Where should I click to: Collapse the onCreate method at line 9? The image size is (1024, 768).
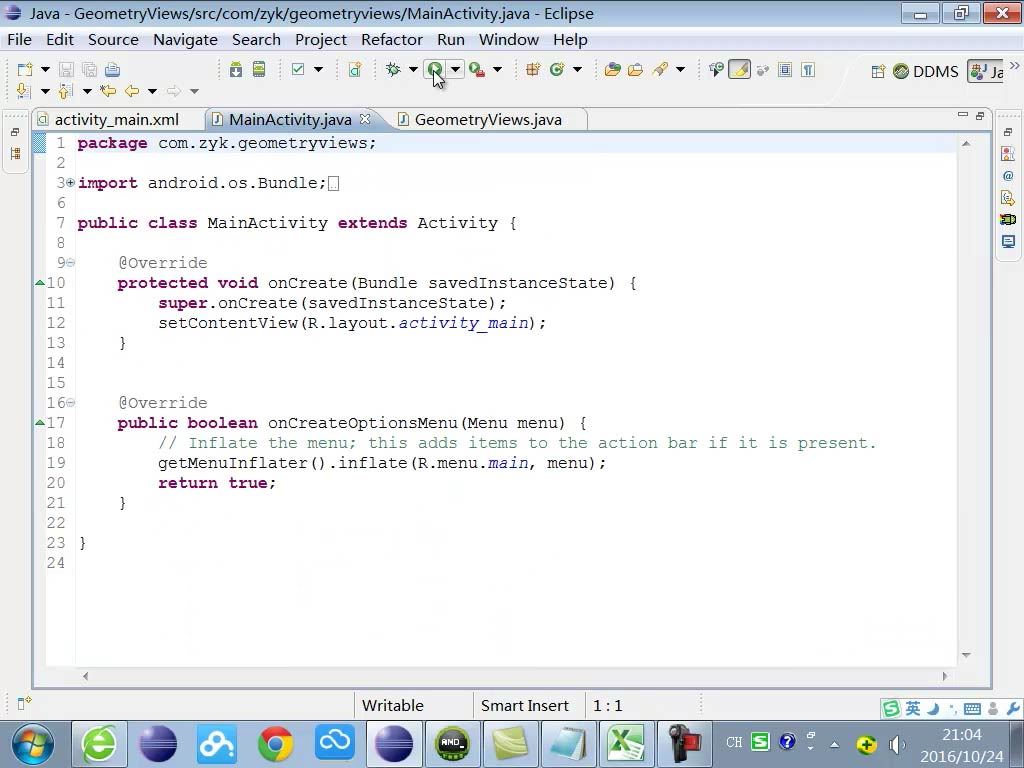(x=70, y=263)
